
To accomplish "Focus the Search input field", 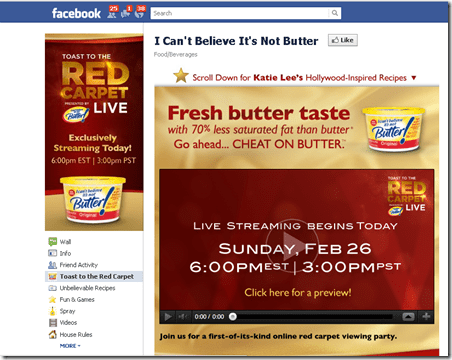I will pyautogui.click(x=240, y=13).
